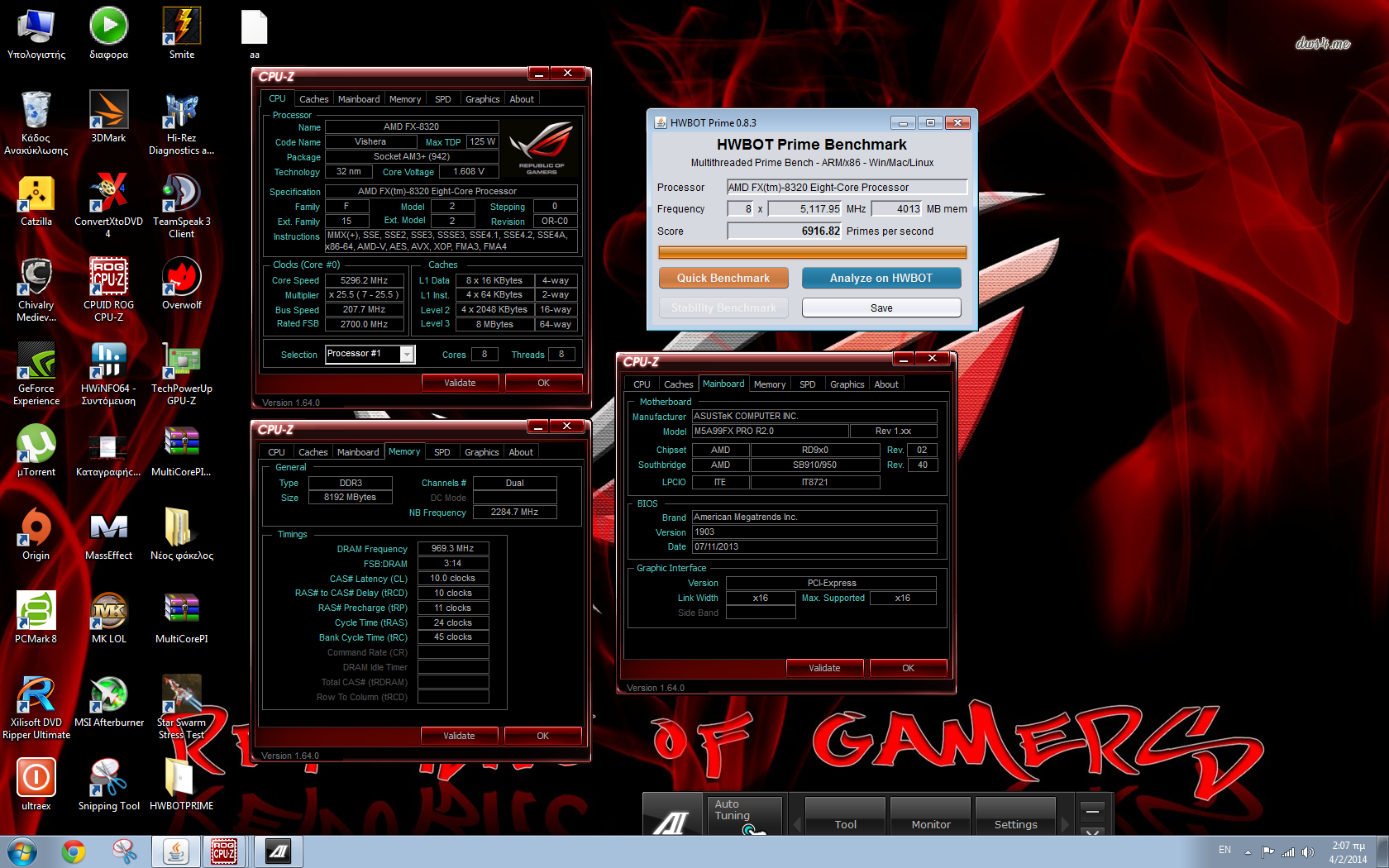Click the EN language indicator
Screen dimensions: 1389x868
[1224, 850]
